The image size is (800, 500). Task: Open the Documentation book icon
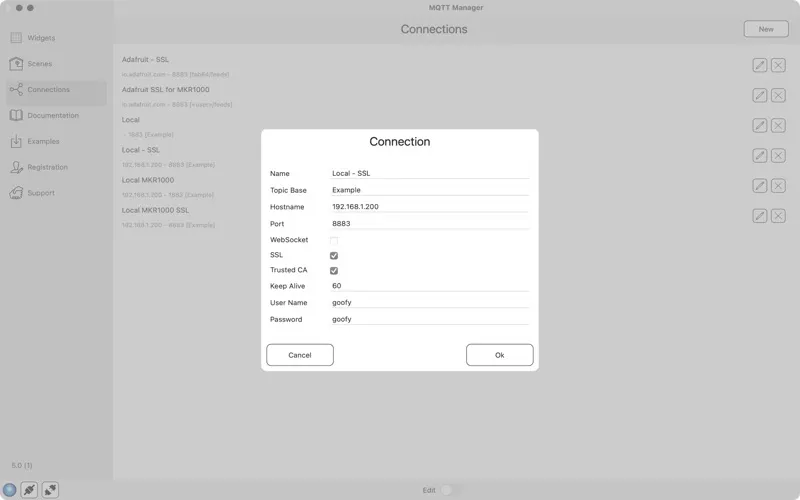16,116
